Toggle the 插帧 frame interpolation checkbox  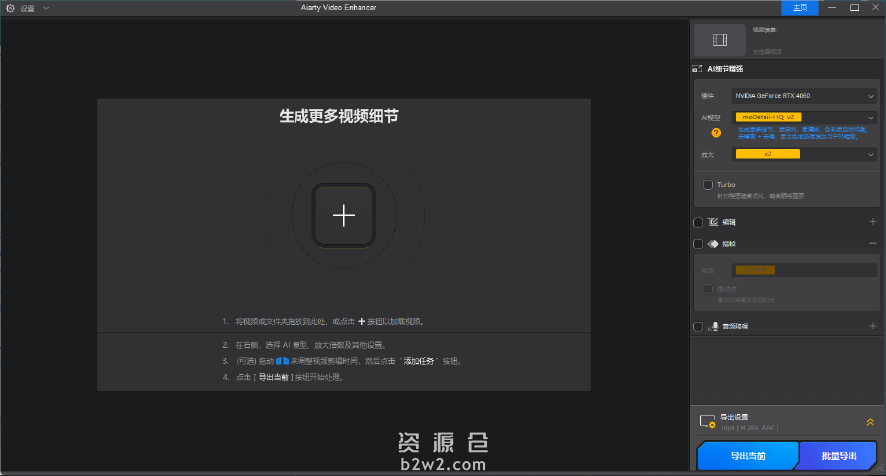point(698,243)
